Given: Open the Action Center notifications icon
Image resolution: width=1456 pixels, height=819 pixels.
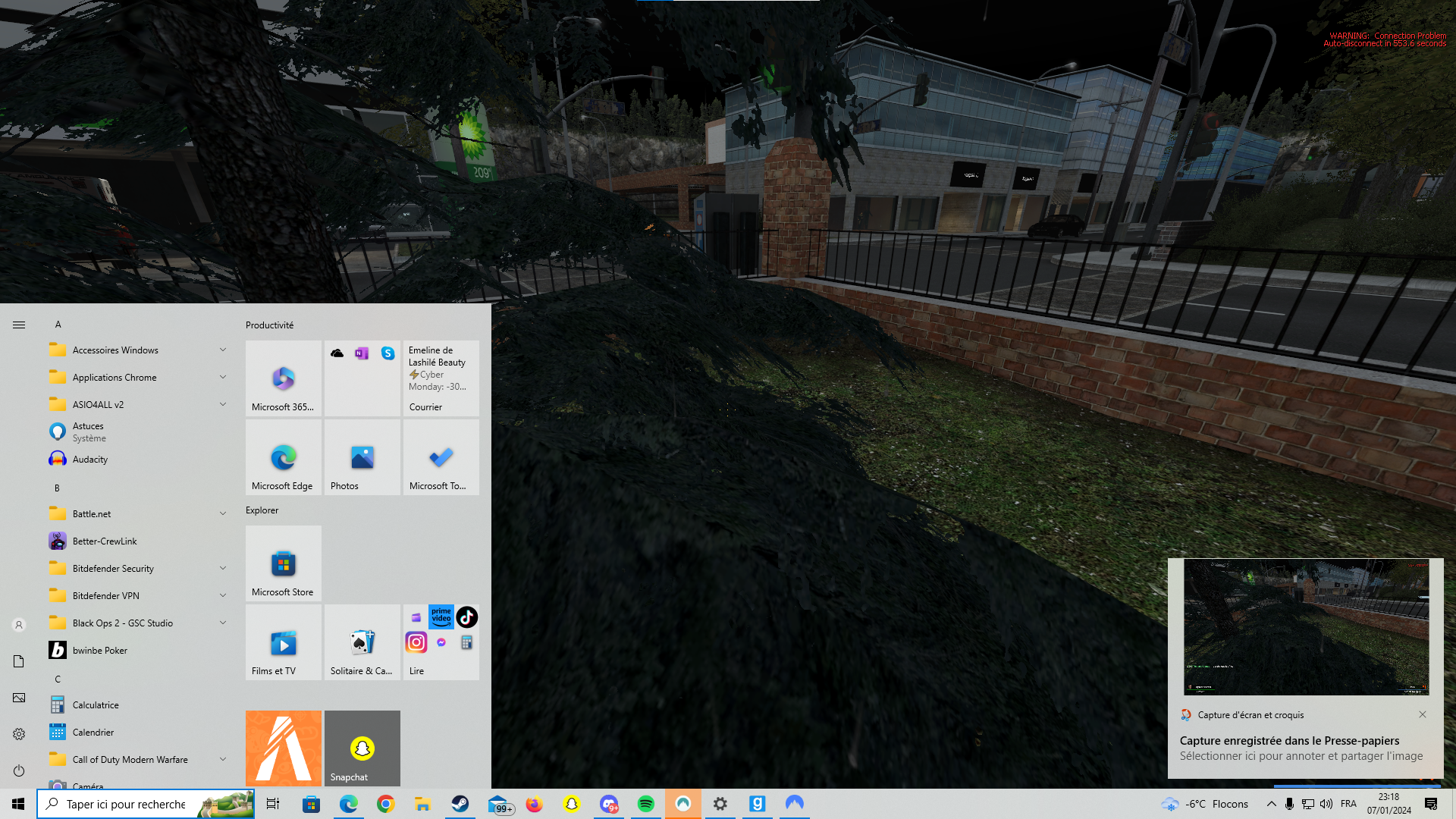Looking at the screenshot, I should [x=1431, y=804].
